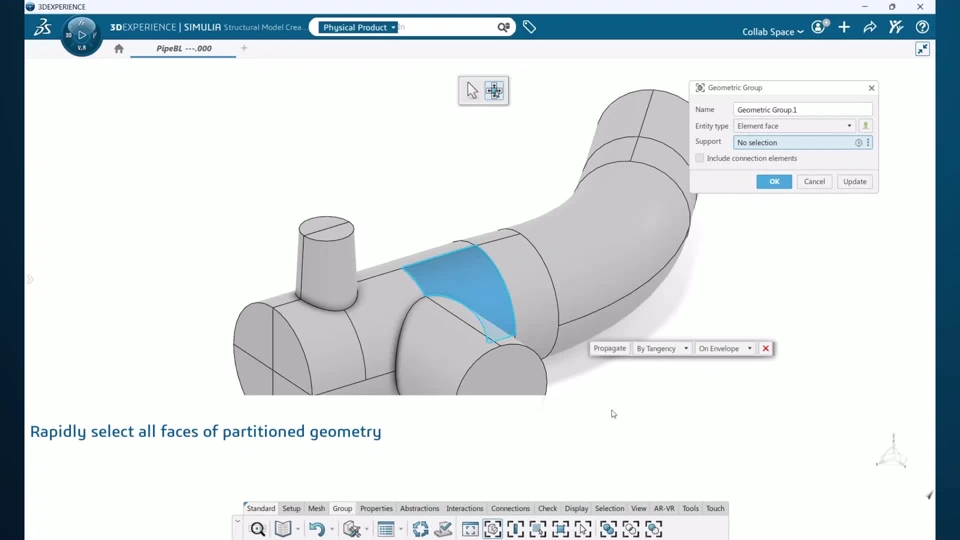Click the Share arrow icon in top bar

click(869, 27)
